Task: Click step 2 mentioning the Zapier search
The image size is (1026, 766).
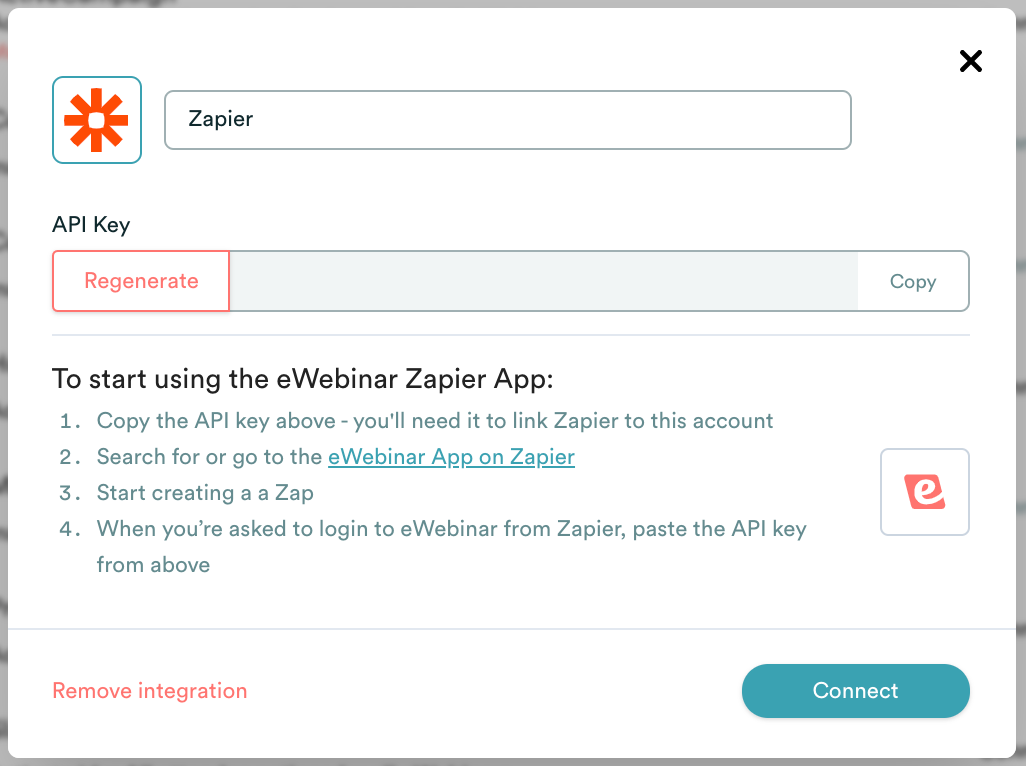Action: coord(334,456)
